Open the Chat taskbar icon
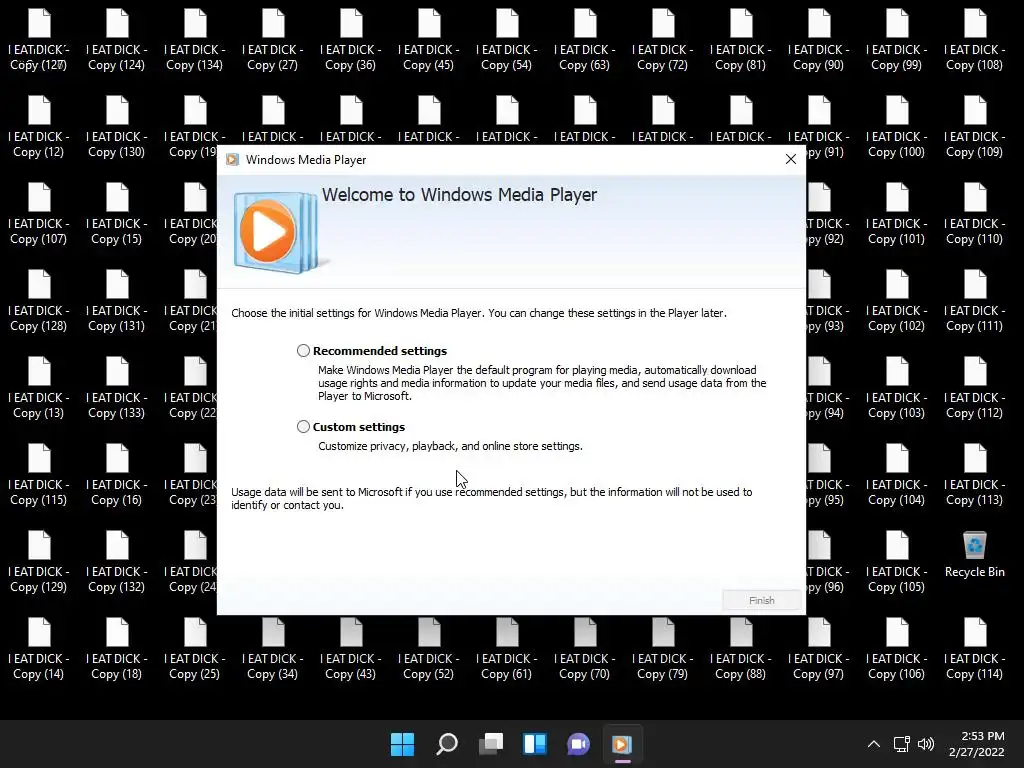 (579, 744)
